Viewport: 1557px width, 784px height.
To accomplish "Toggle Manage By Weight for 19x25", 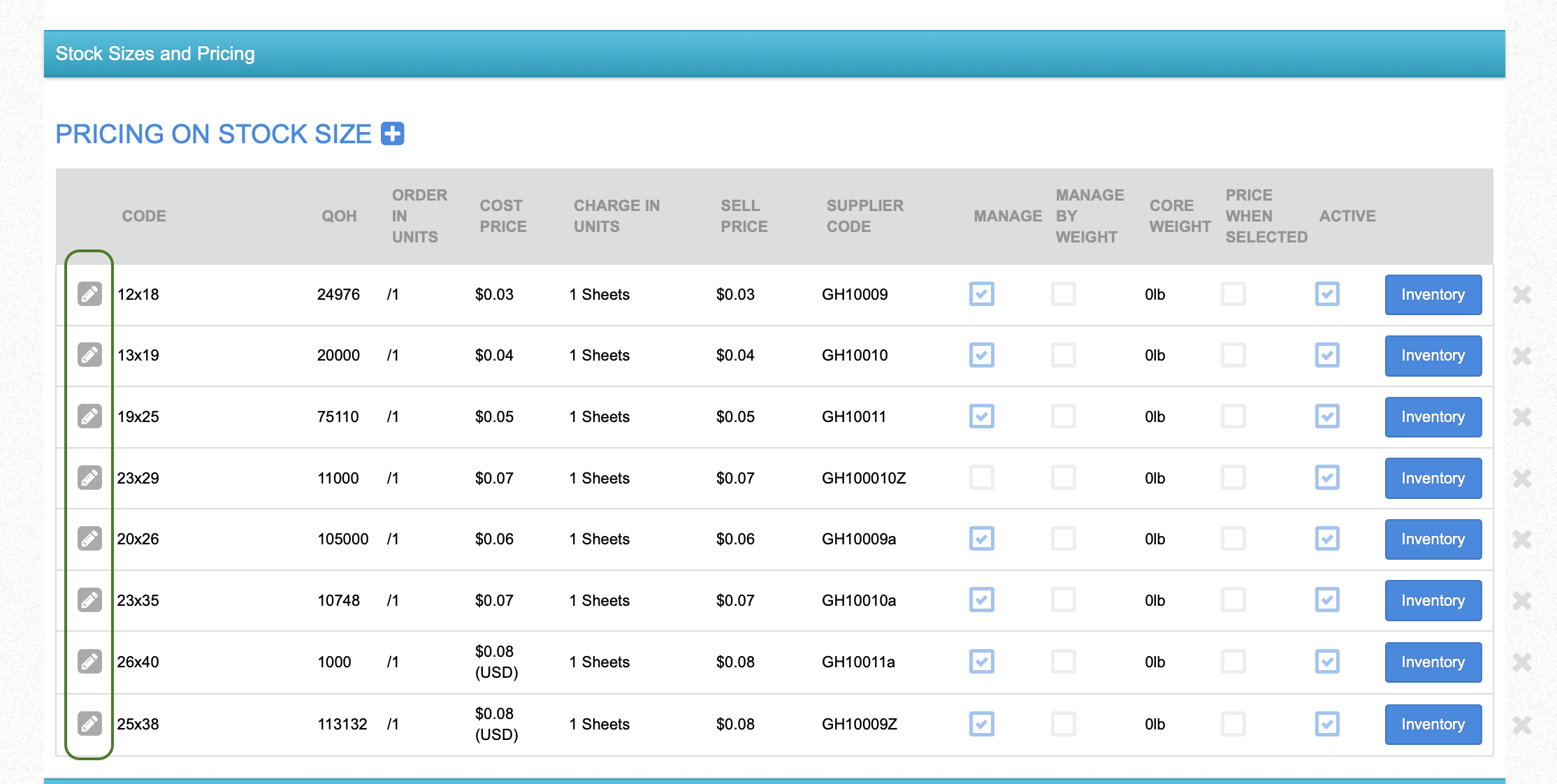I will tap(1063, 416).
